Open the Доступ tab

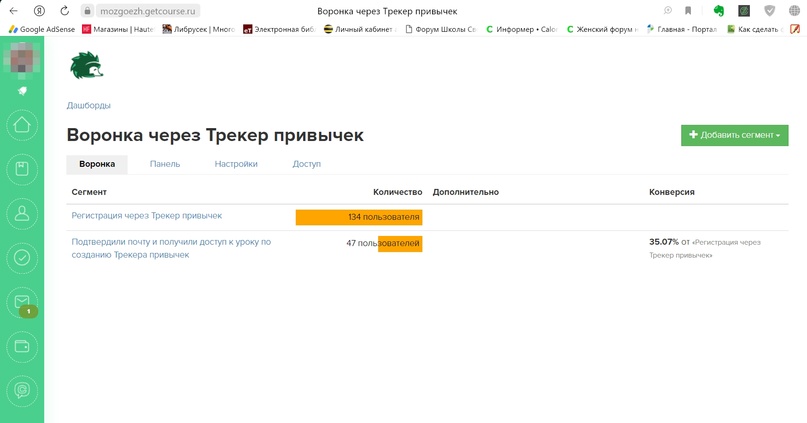[x=306, y=164]
